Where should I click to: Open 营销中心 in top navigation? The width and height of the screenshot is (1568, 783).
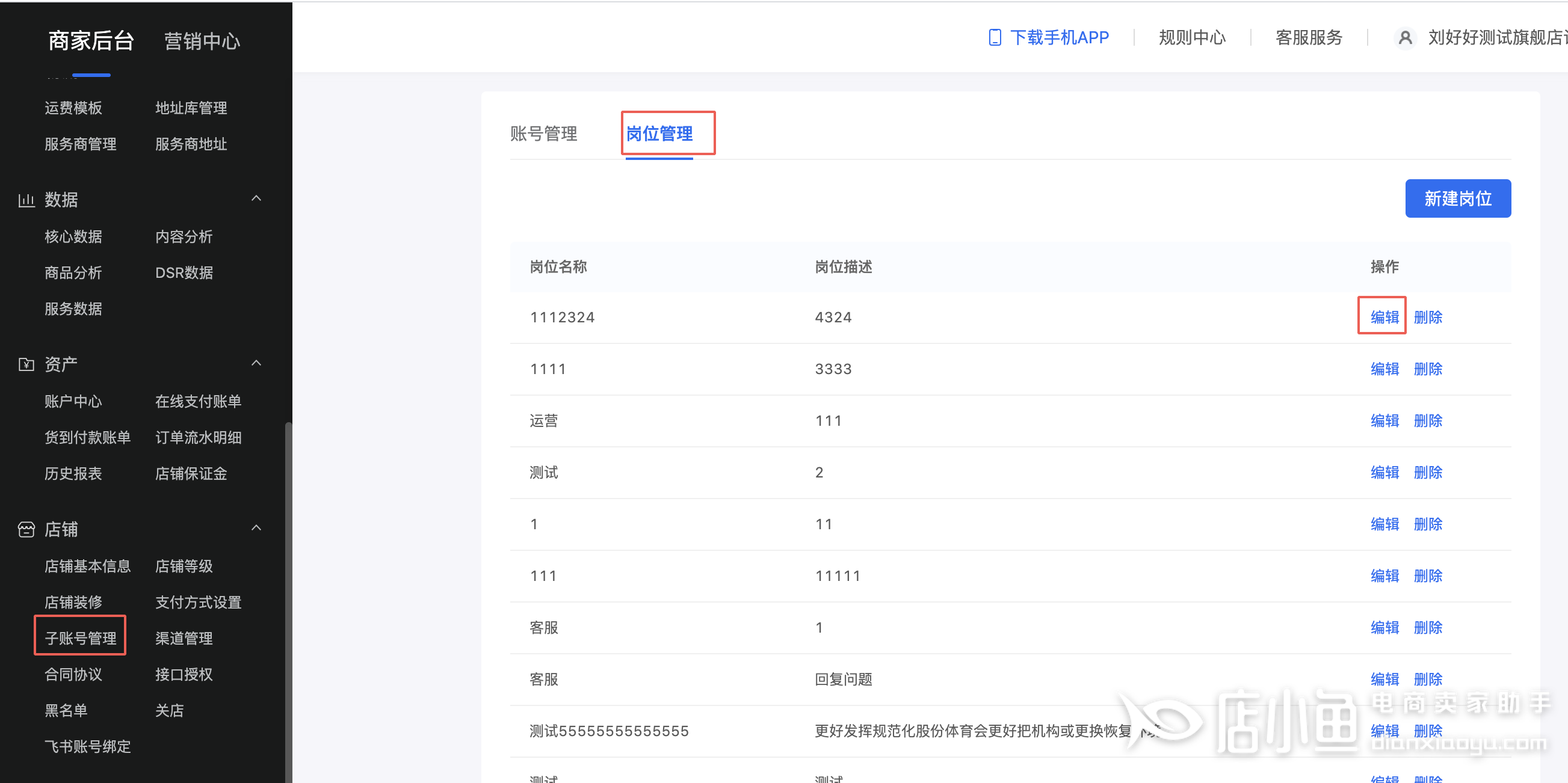[x=202, y=41]
